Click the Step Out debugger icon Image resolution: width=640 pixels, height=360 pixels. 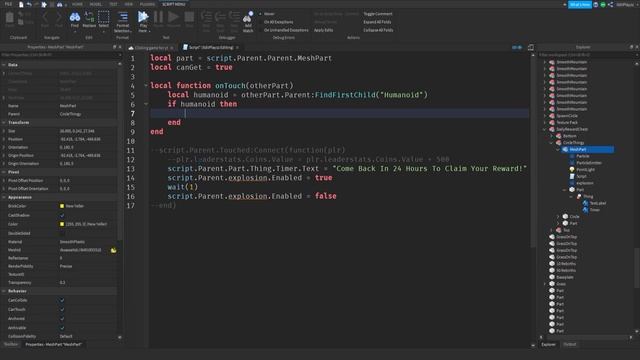[x=234, y=17]
